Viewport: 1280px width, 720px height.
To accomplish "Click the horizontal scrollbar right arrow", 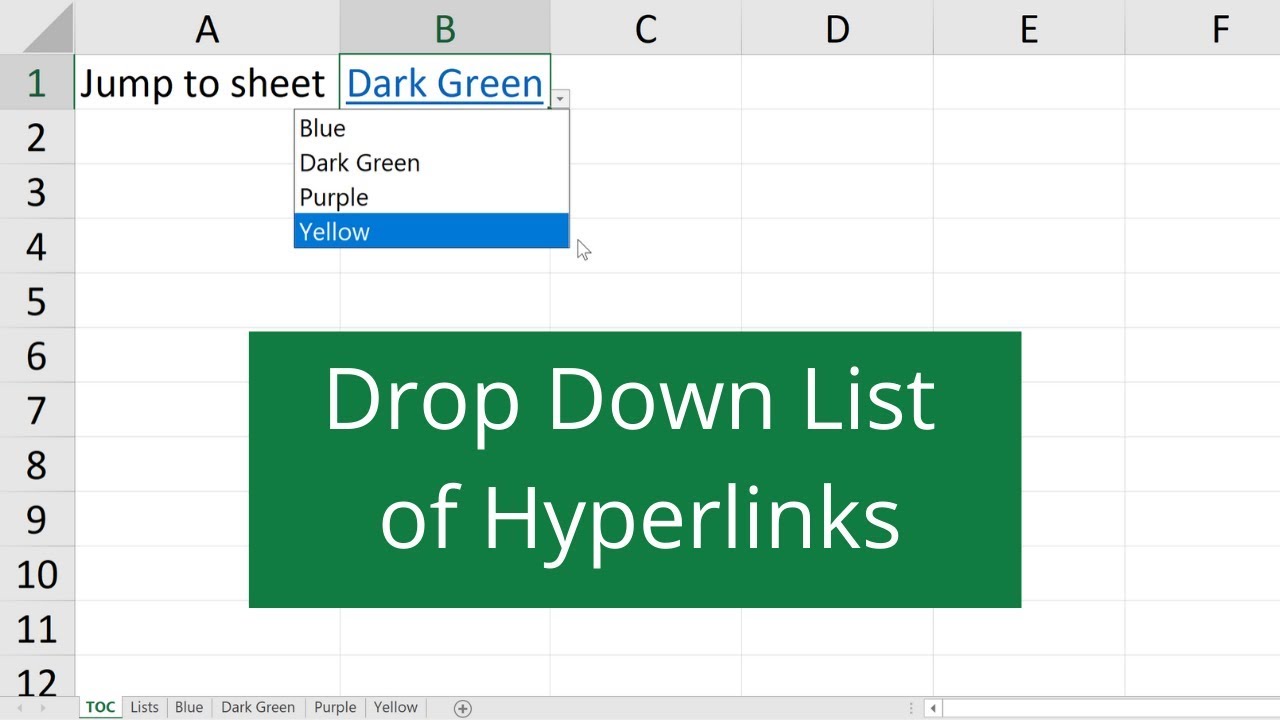I will pos(1271,707).
